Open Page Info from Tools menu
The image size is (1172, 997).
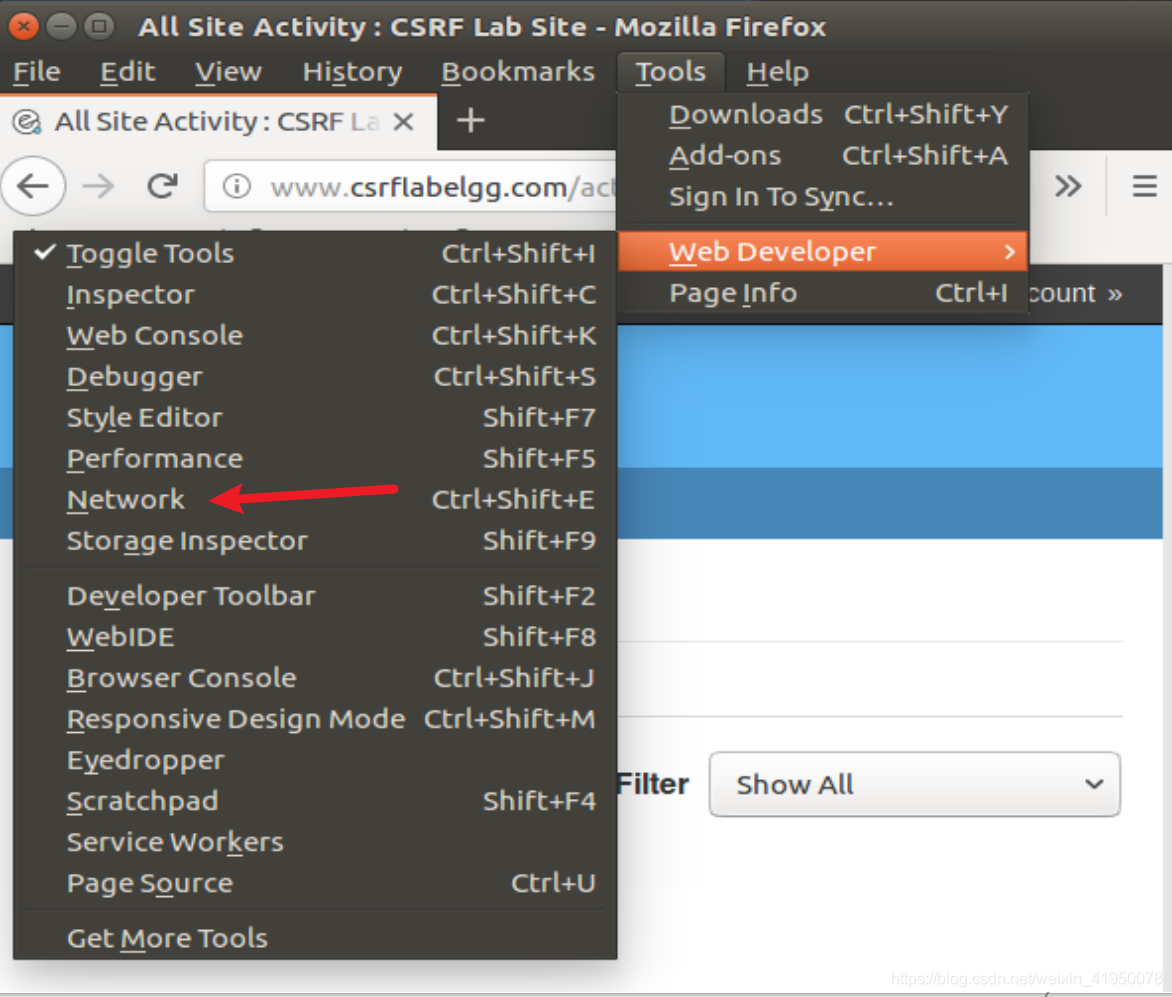click(823, 293)
